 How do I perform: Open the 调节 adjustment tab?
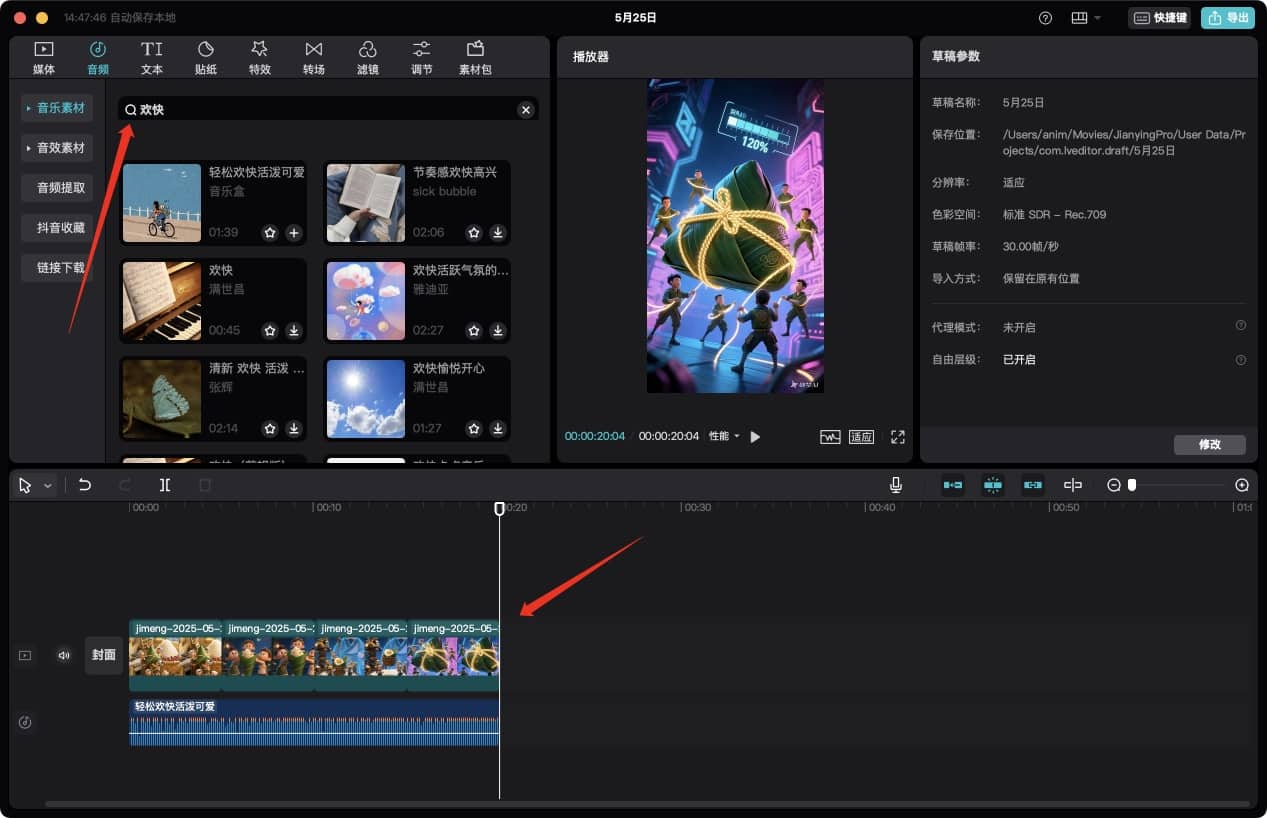(422, 57)
